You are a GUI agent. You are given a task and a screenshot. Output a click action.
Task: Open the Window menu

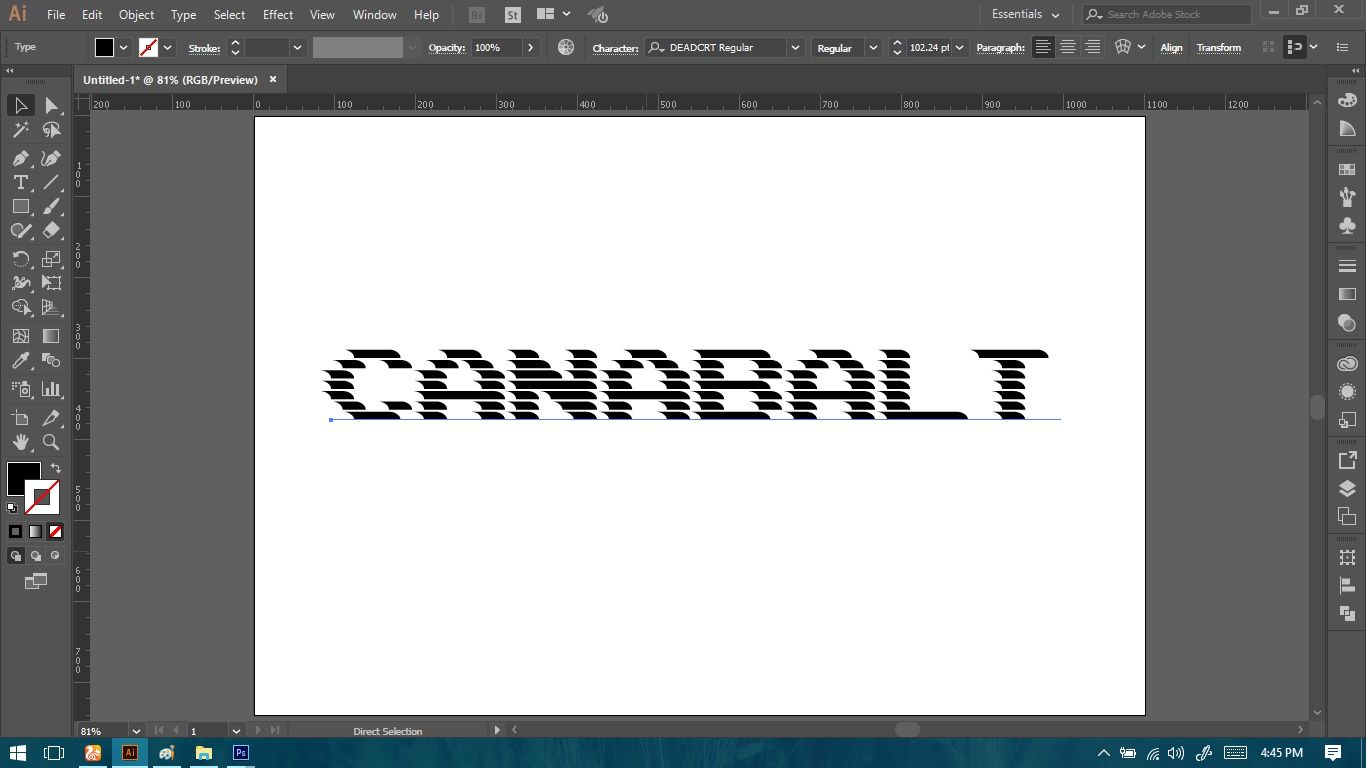[x=375, y=15]
